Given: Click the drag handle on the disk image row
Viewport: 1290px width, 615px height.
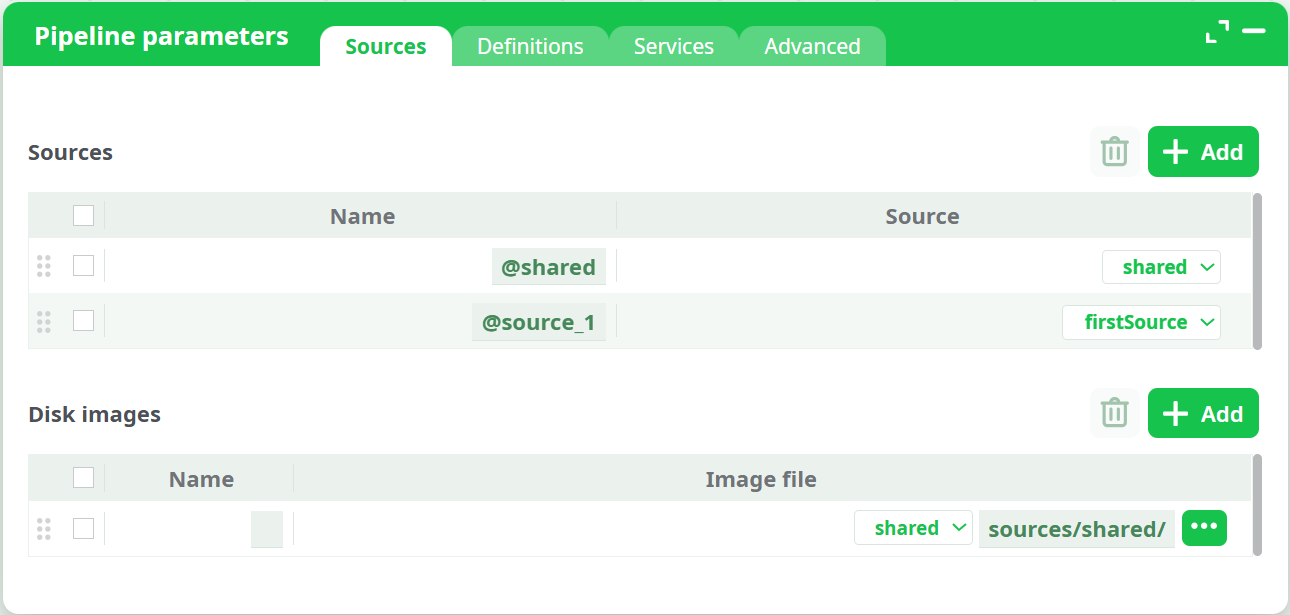Looking at the screenshot, I should [43, 528].
